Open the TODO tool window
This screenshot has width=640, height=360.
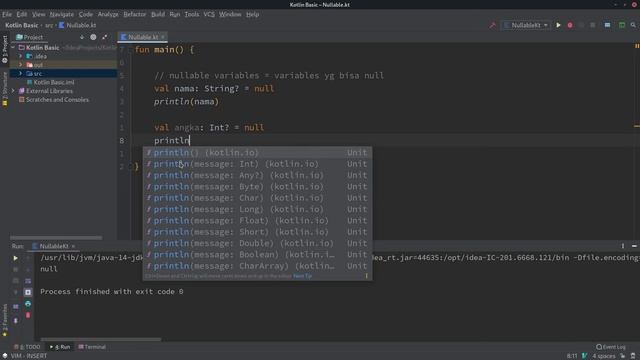27,347
